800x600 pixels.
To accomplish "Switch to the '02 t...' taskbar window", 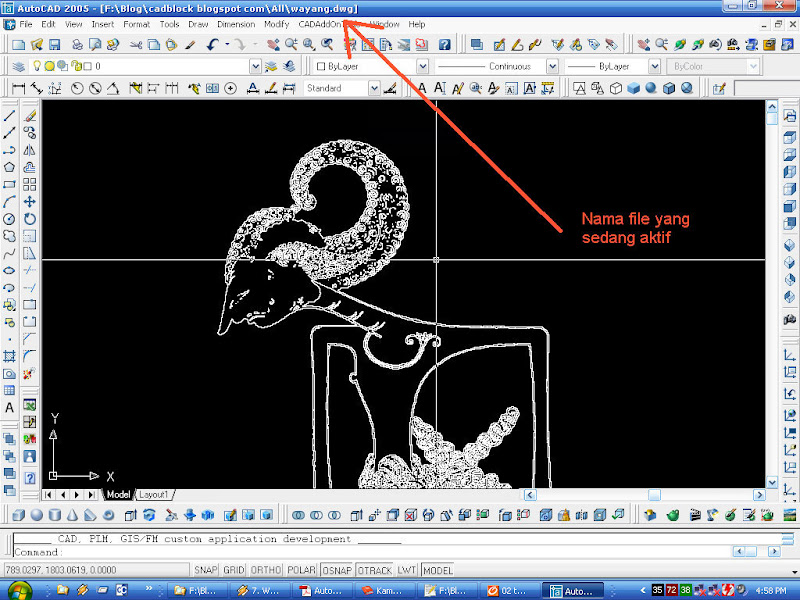I will 510,591.
